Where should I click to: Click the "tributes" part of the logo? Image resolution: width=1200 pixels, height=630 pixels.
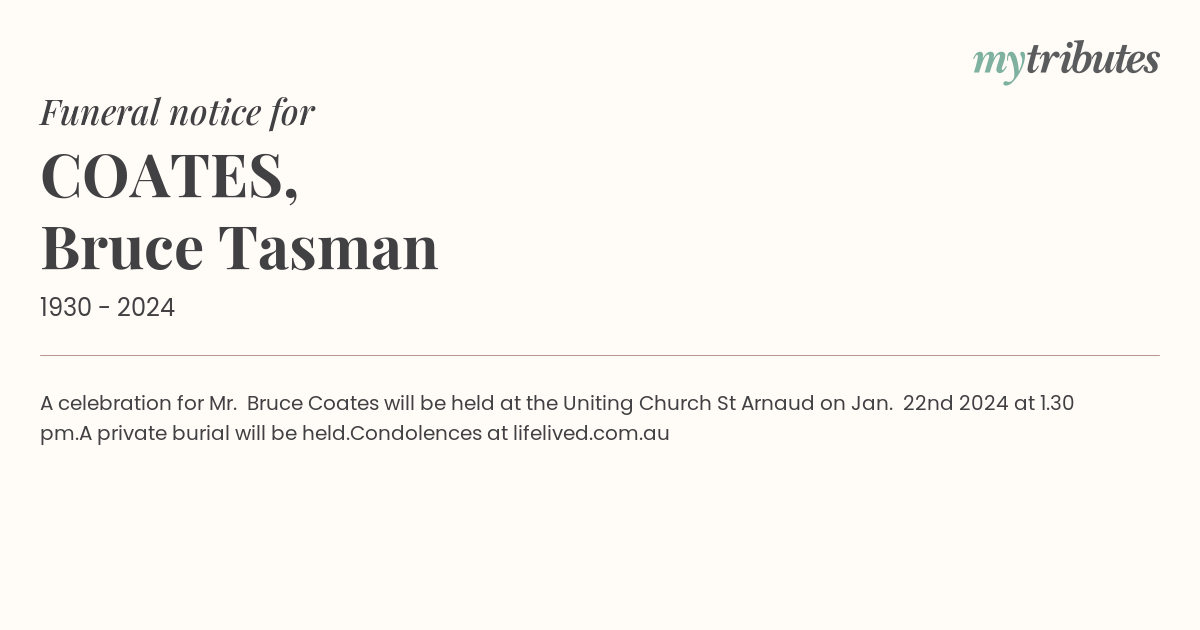1092,59
